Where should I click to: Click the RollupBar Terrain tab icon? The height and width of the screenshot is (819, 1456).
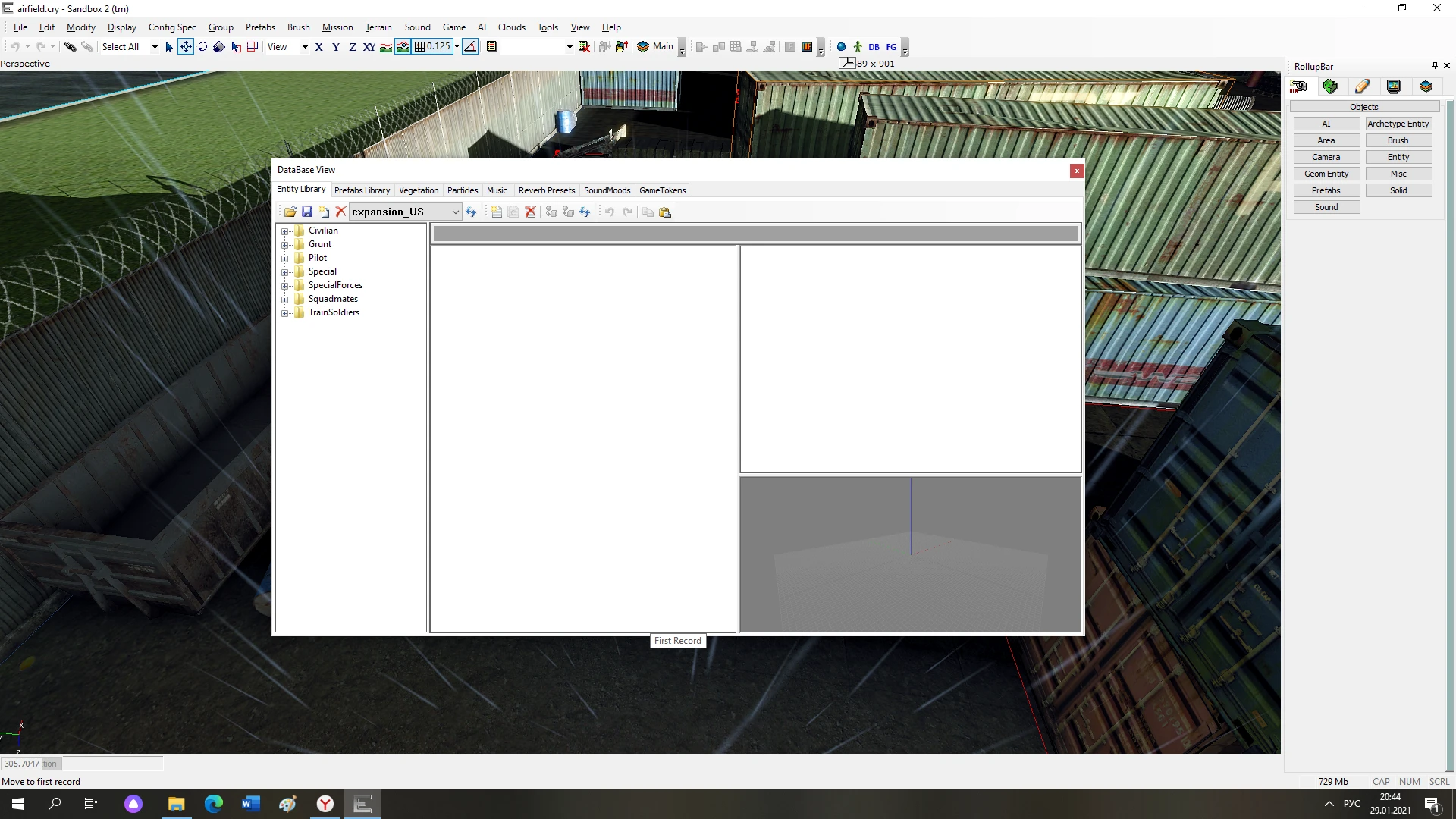(x=1330, y=86)
